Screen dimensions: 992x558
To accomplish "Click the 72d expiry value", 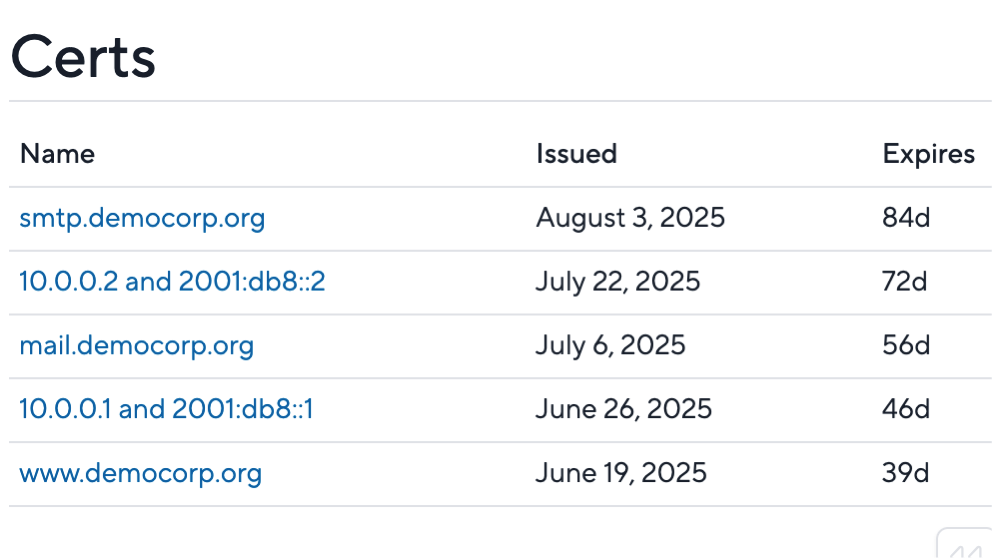I will [905, 282].
